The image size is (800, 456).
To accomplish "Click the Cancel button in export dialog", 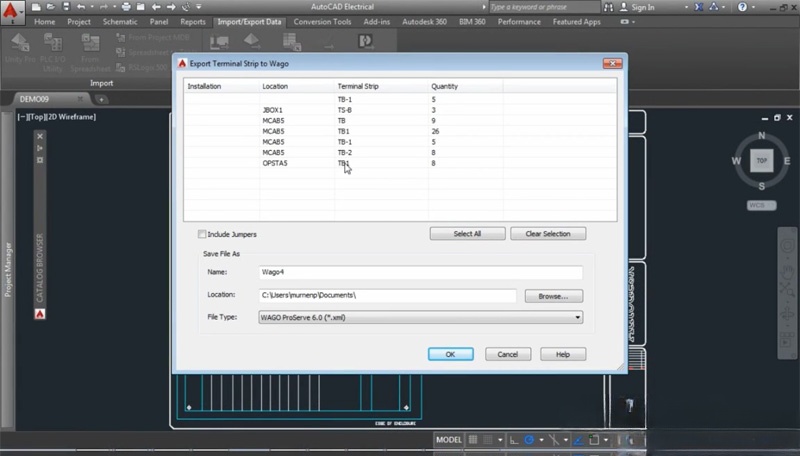I will (x=508, y=354).
